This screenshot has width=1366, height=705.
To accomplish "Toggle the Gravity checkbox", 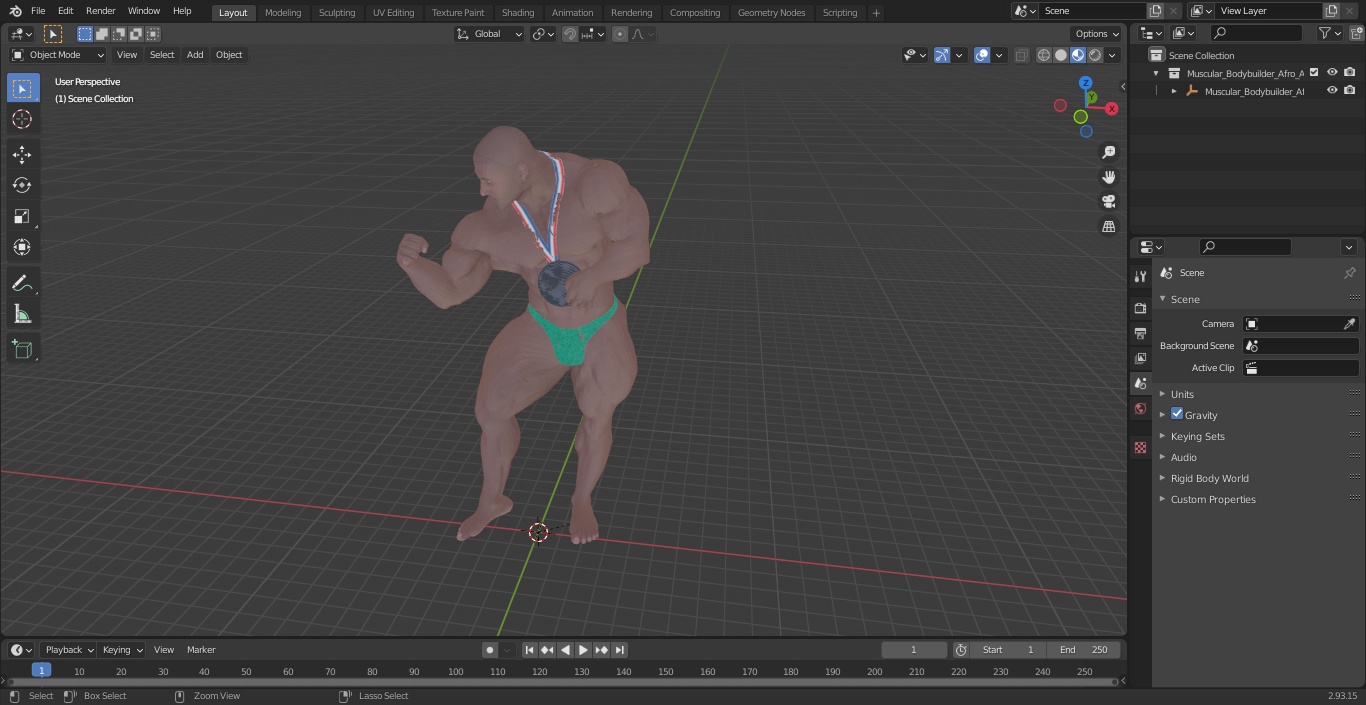I will tap(1177, 414).
